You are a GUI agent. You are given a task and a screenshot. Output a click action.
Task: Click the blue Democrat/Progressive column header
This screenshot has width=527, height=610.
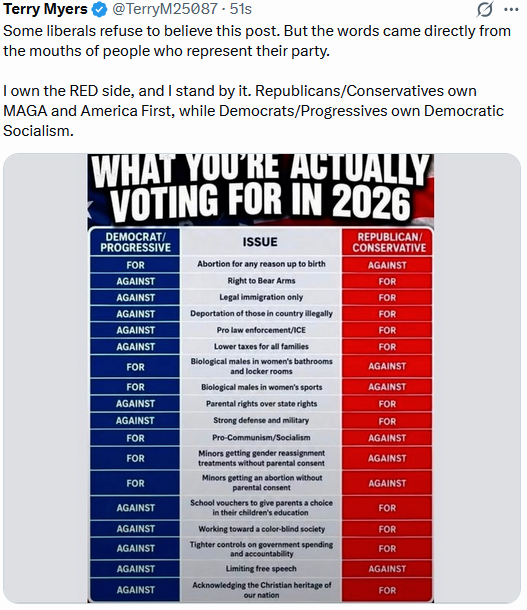pos(135,242)
